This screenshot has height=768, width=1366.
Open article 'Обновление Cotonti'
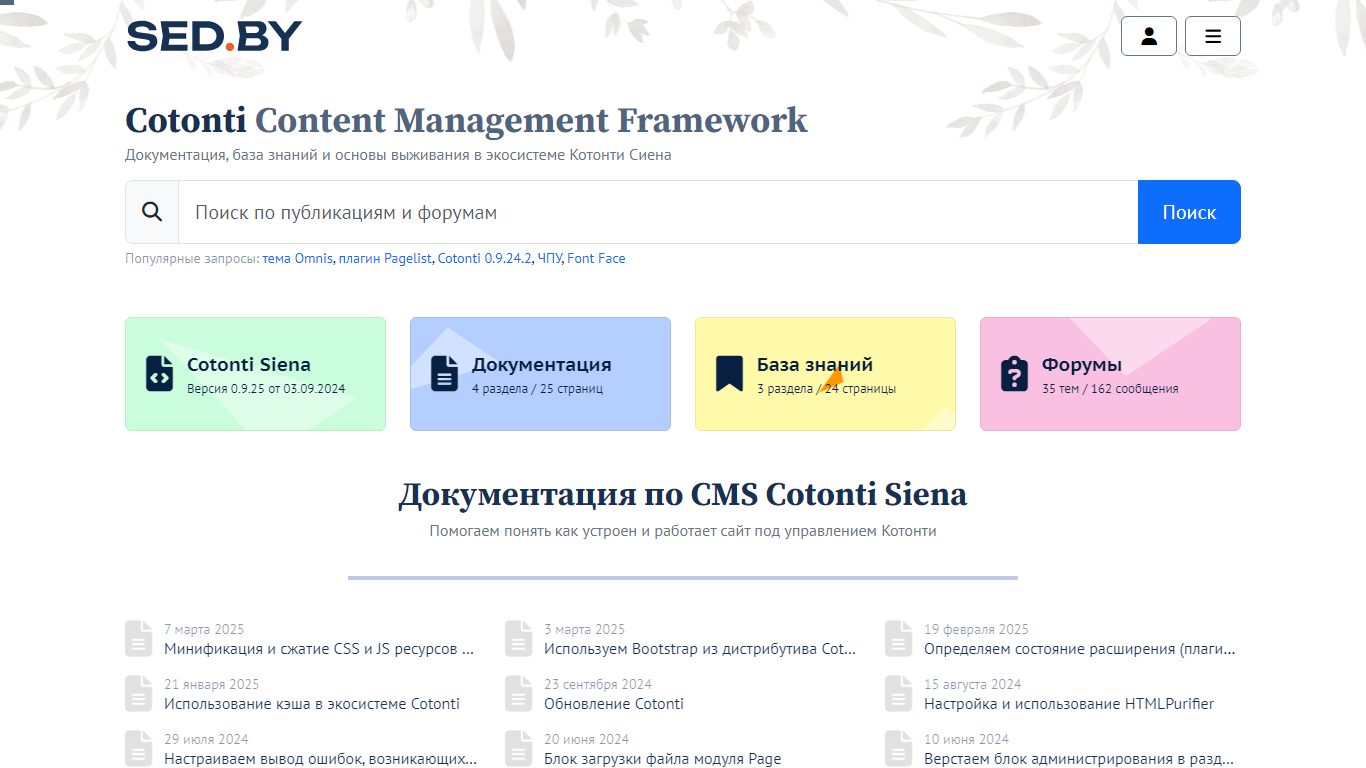click(614, 704)
